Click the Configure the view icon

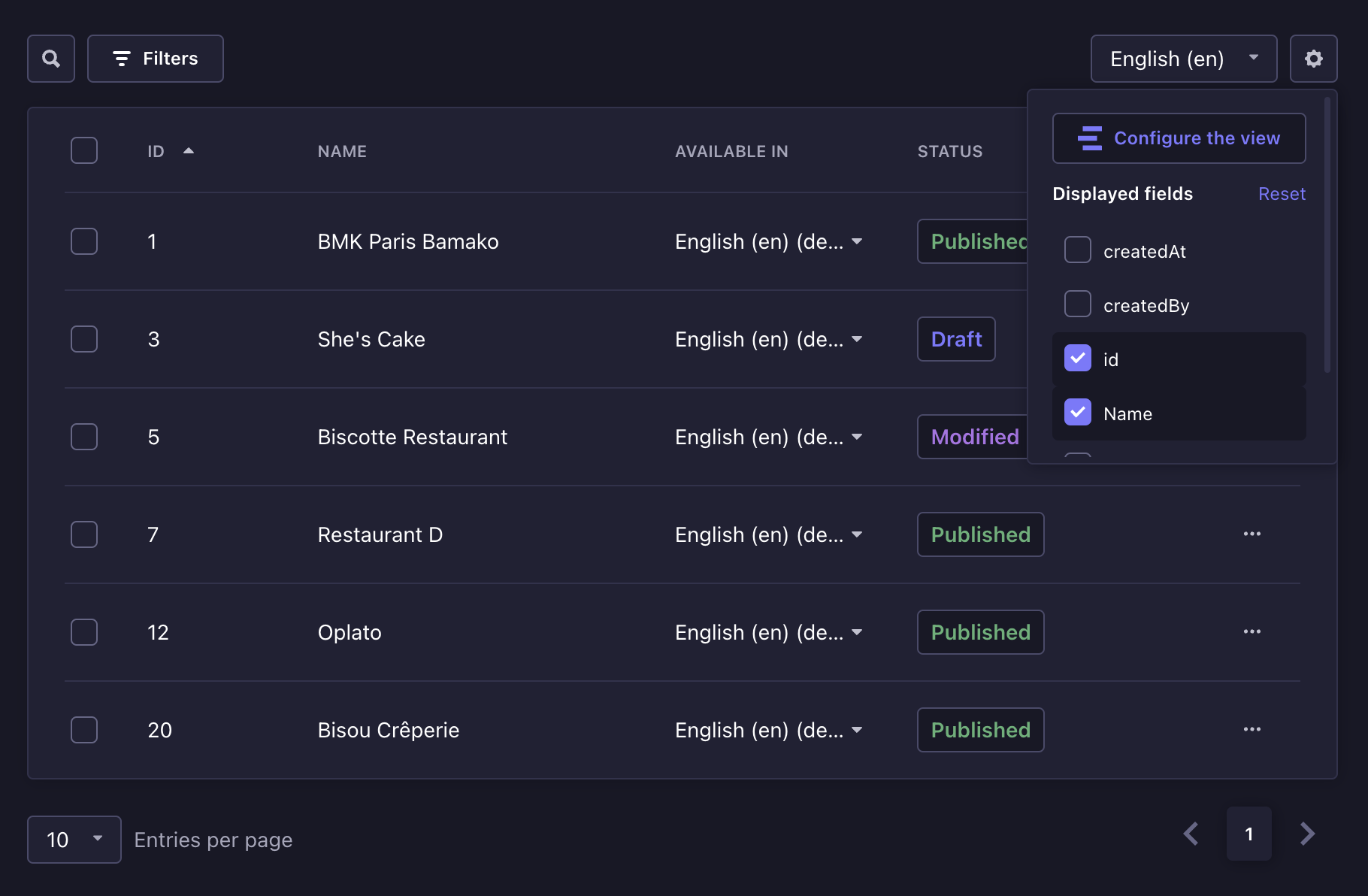[x=1090, y=138]
